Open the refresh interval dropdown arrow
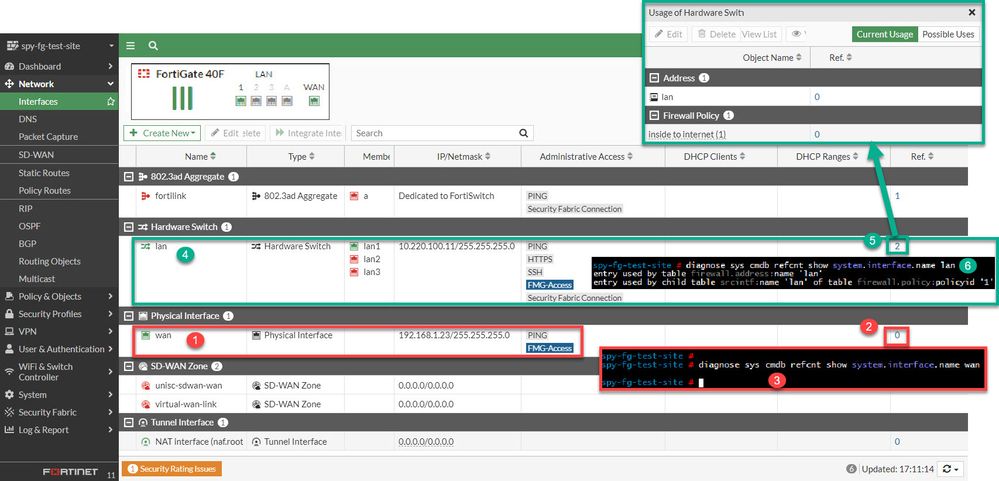The image size is (999, 481). click(958, 469)
